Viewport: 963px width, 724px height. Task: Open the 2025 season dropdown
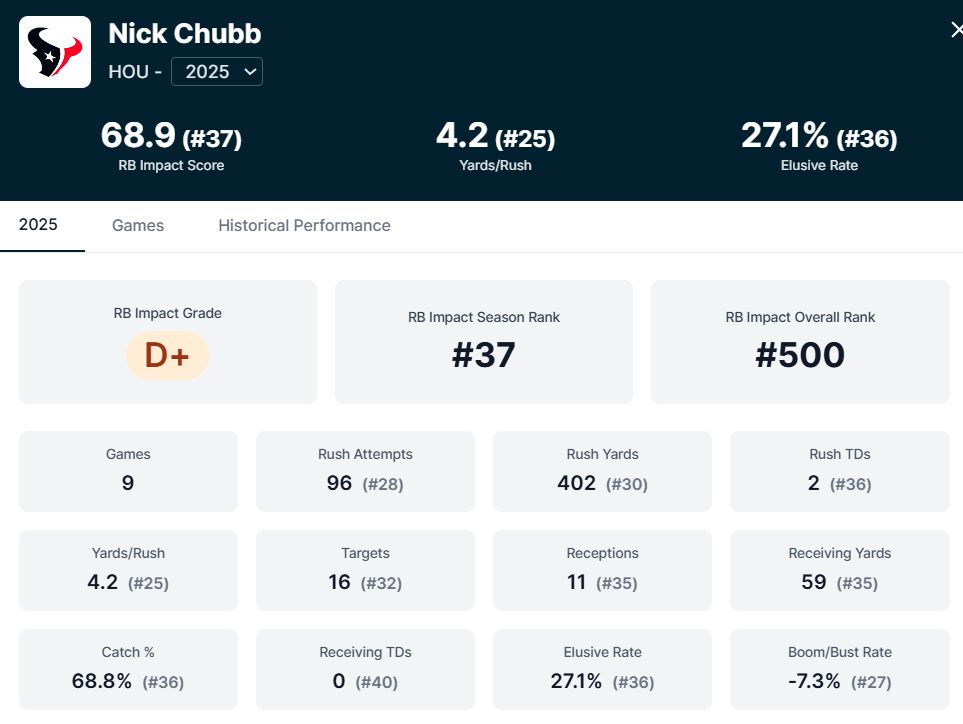point(217,72)
